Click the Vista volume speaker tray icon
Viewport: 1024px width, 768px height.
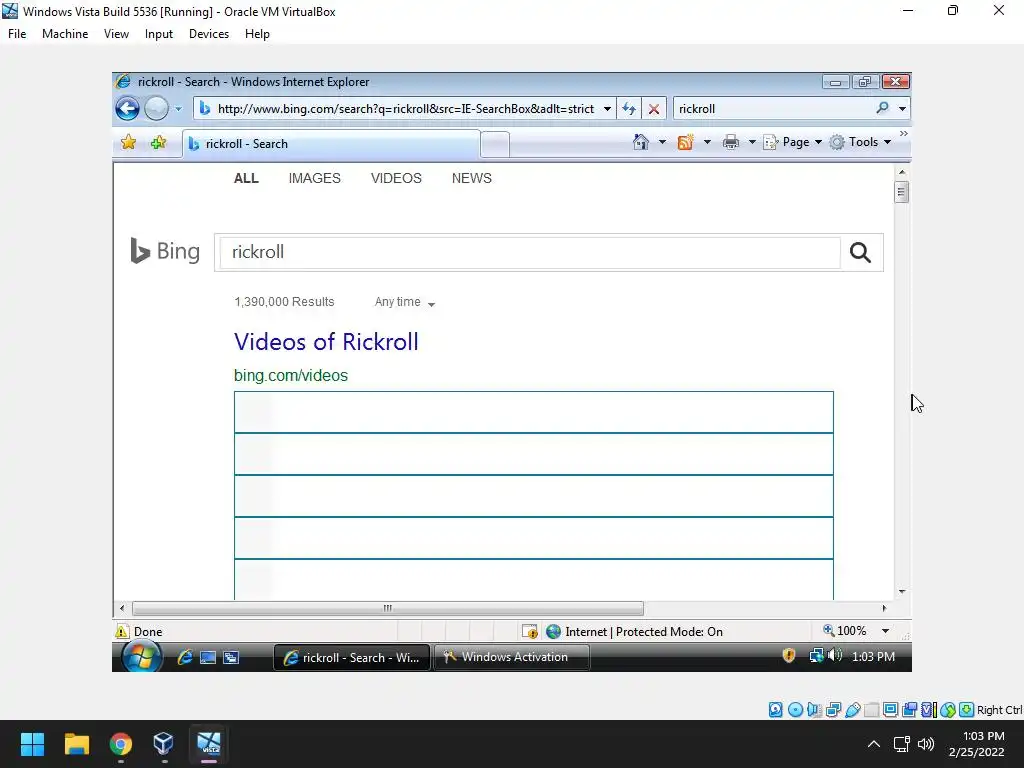pyautogui.click(x=835, y=655)
